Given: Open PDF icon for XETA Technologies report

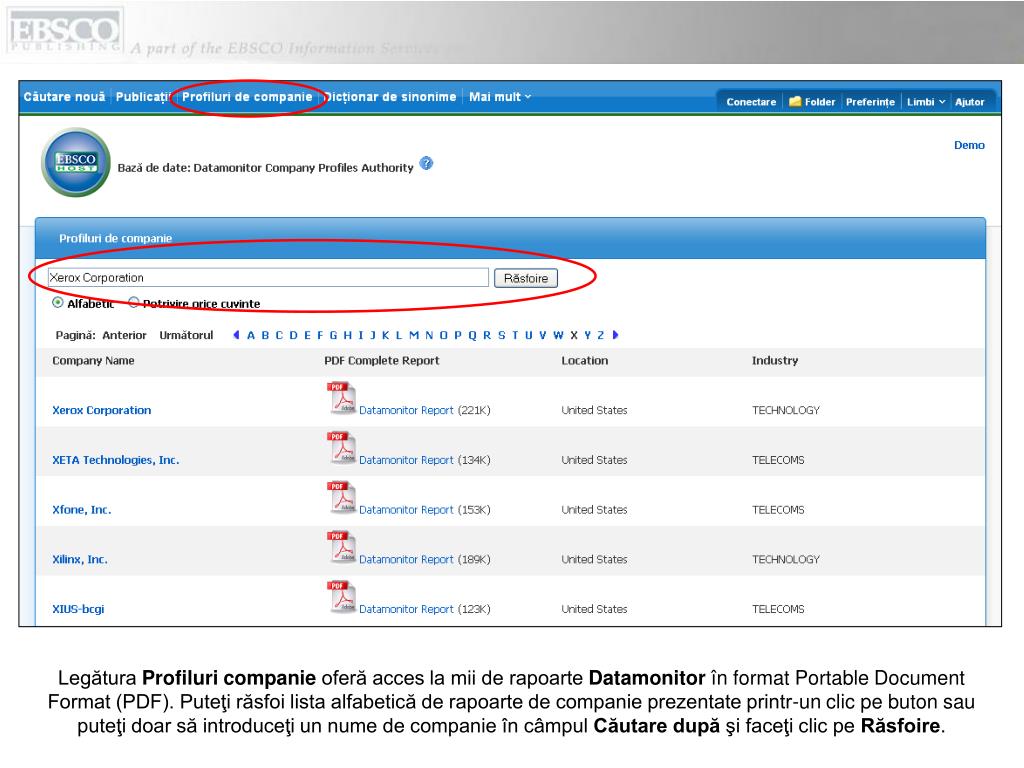Looking at the screenshot, I should point(341,447).
